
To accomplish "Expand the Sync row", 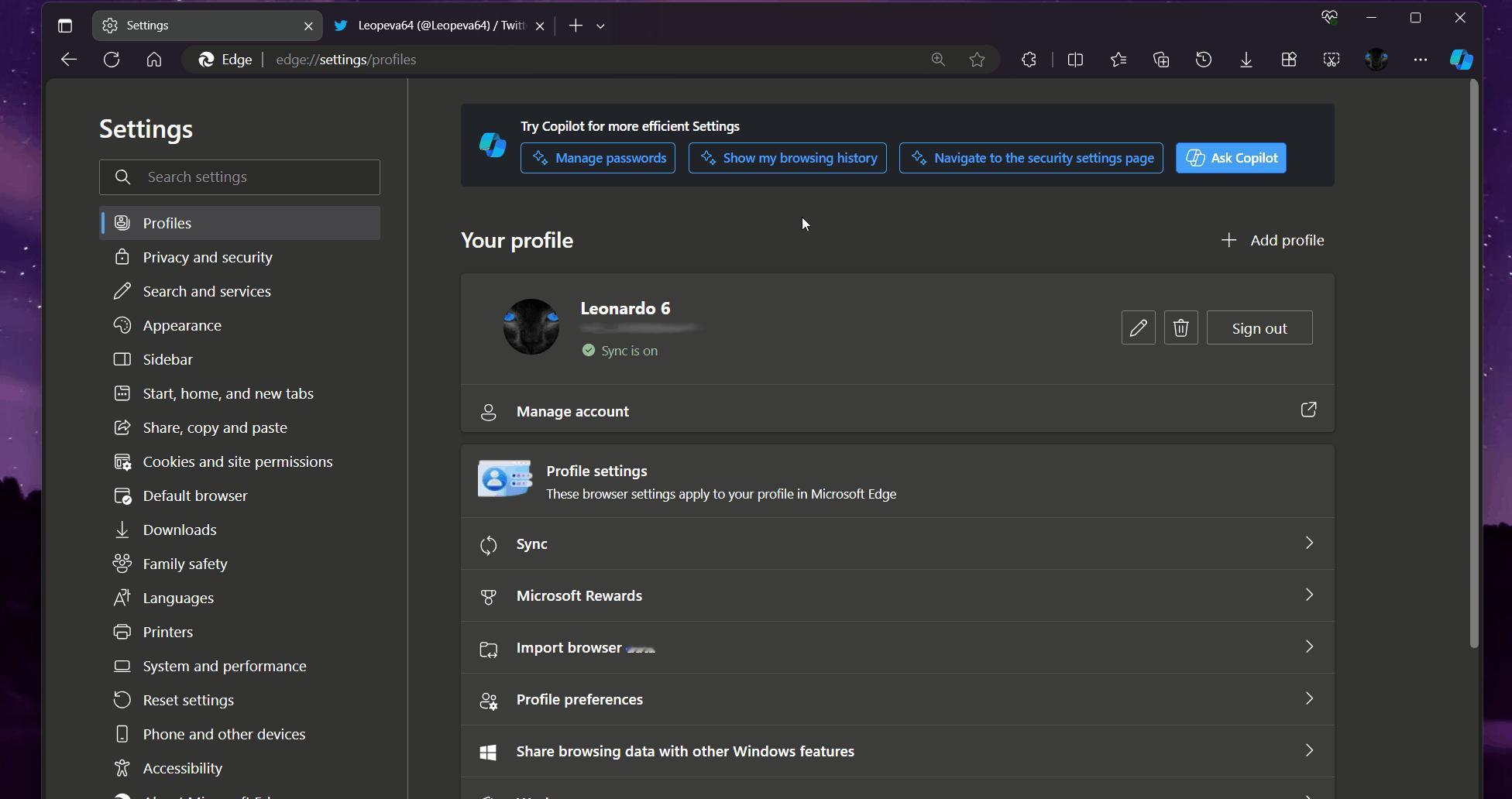I will point(898,544).
